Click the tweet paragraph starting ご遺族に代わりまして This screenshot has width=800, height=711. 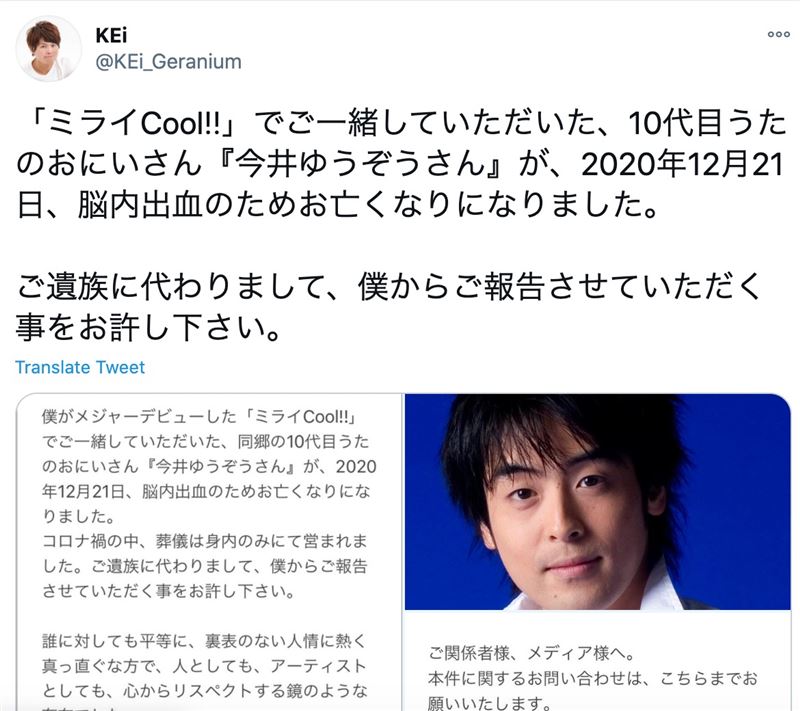[x=388, y=306]
